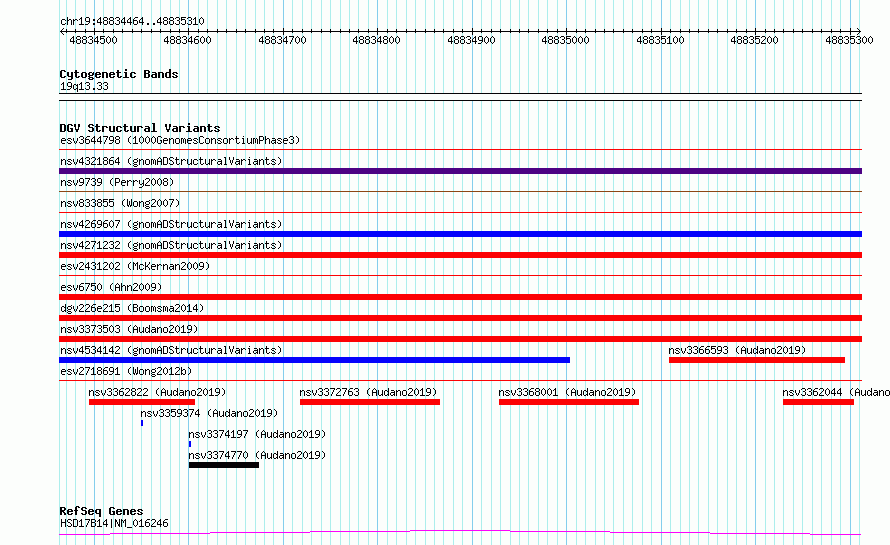Click the red nsv3366593 variant bar
The width and height of the screenshot is (890, 545).
(757, 360)
